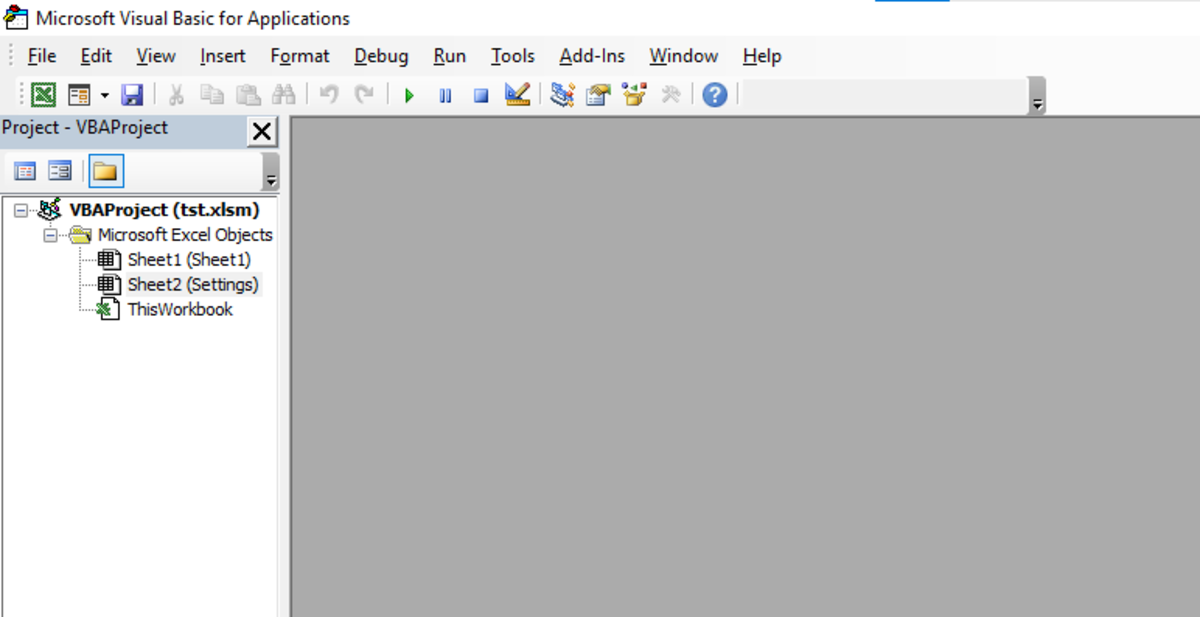Click View Object button in Project panel
Viewport: 1200px width, 617px height.
pos(60,171)
